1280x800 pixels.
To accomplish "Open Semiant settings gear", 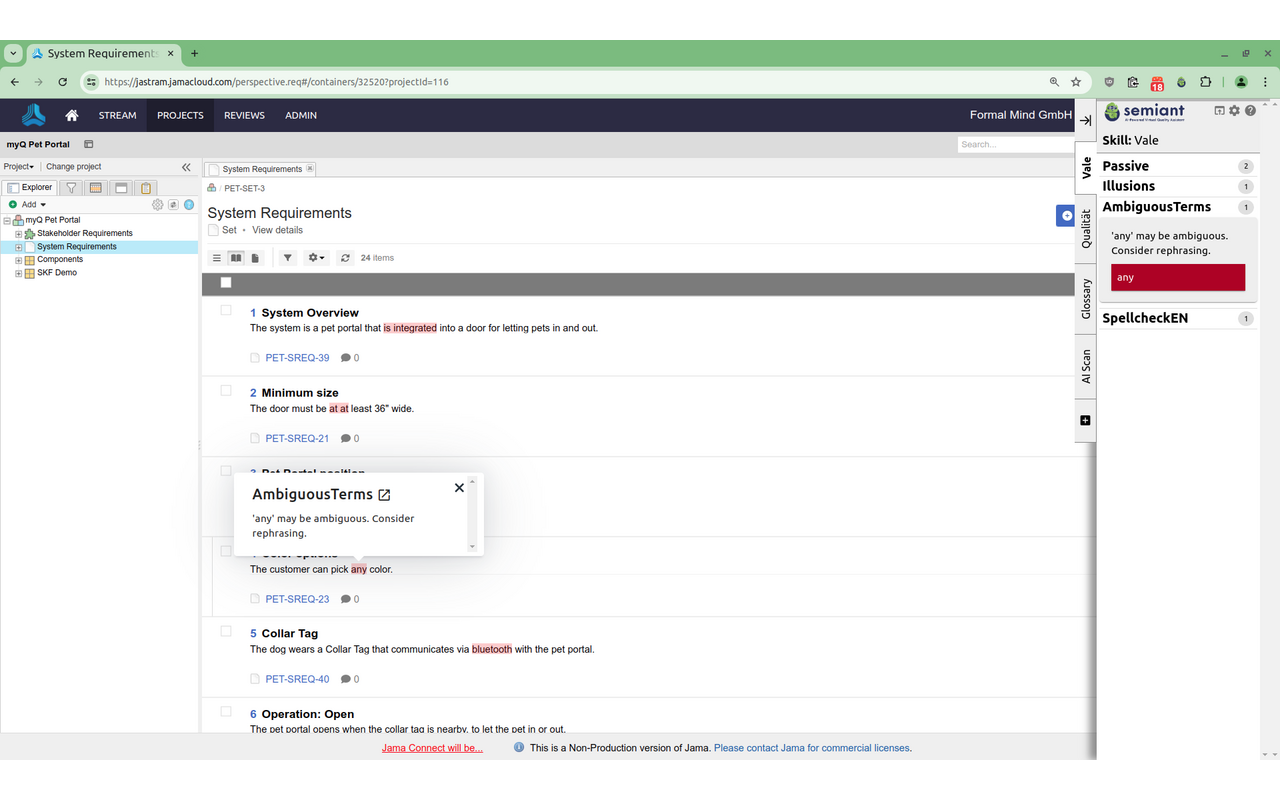I will coord(1235,111).
